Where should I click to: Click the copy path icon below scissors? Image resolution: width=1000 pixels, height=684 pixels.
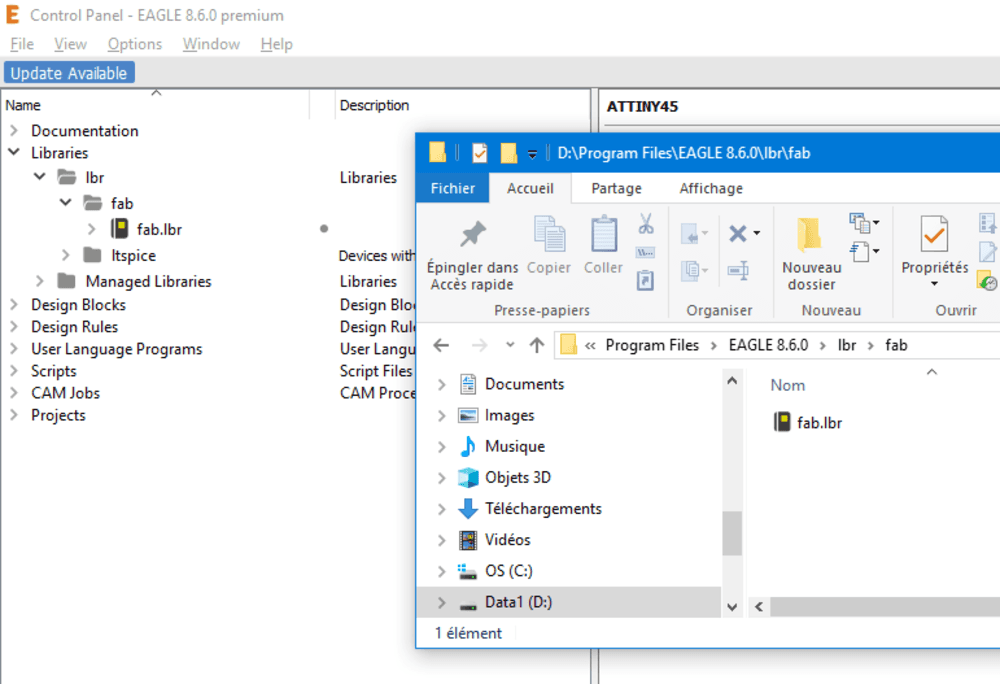coord(645,252)
